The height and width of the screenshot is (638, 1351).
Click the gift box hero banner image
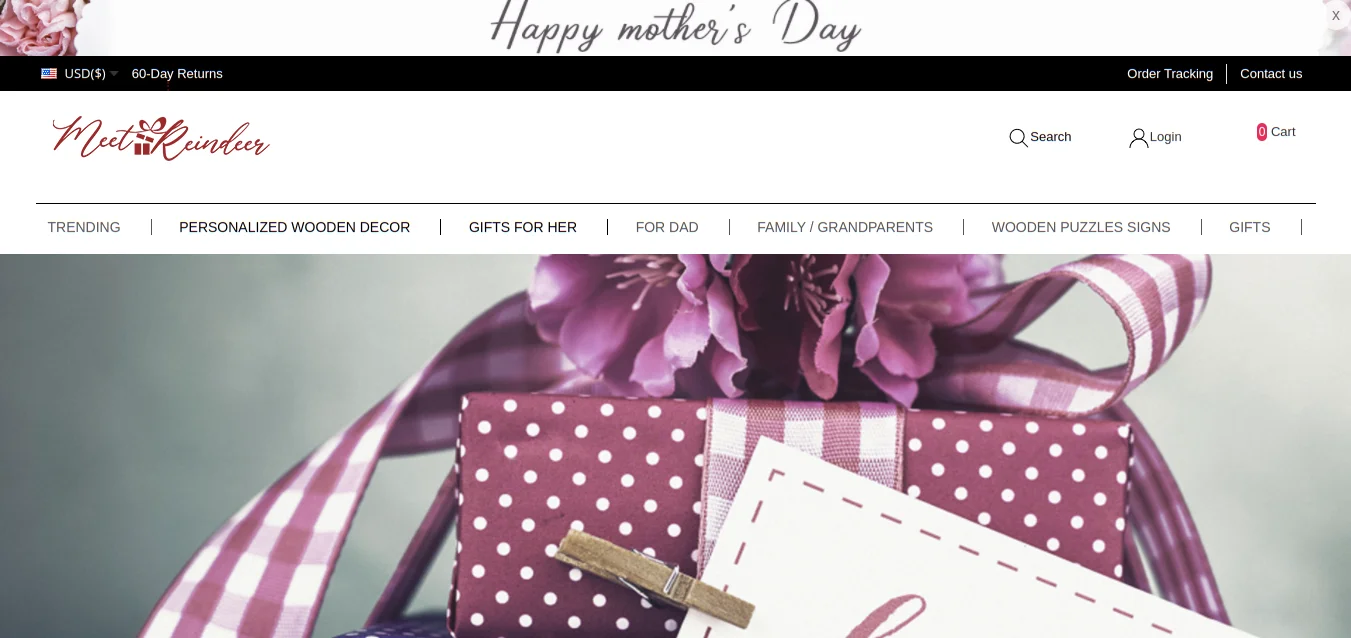pyautogui.click(x=675, y=446)
